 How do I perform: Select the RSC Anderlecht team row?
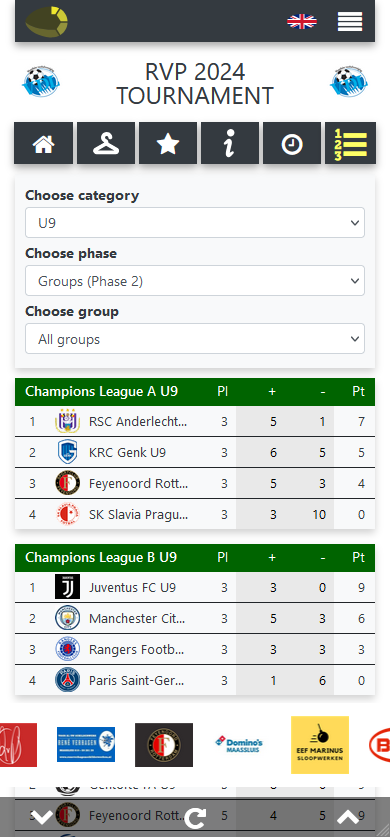coord(195,422)
